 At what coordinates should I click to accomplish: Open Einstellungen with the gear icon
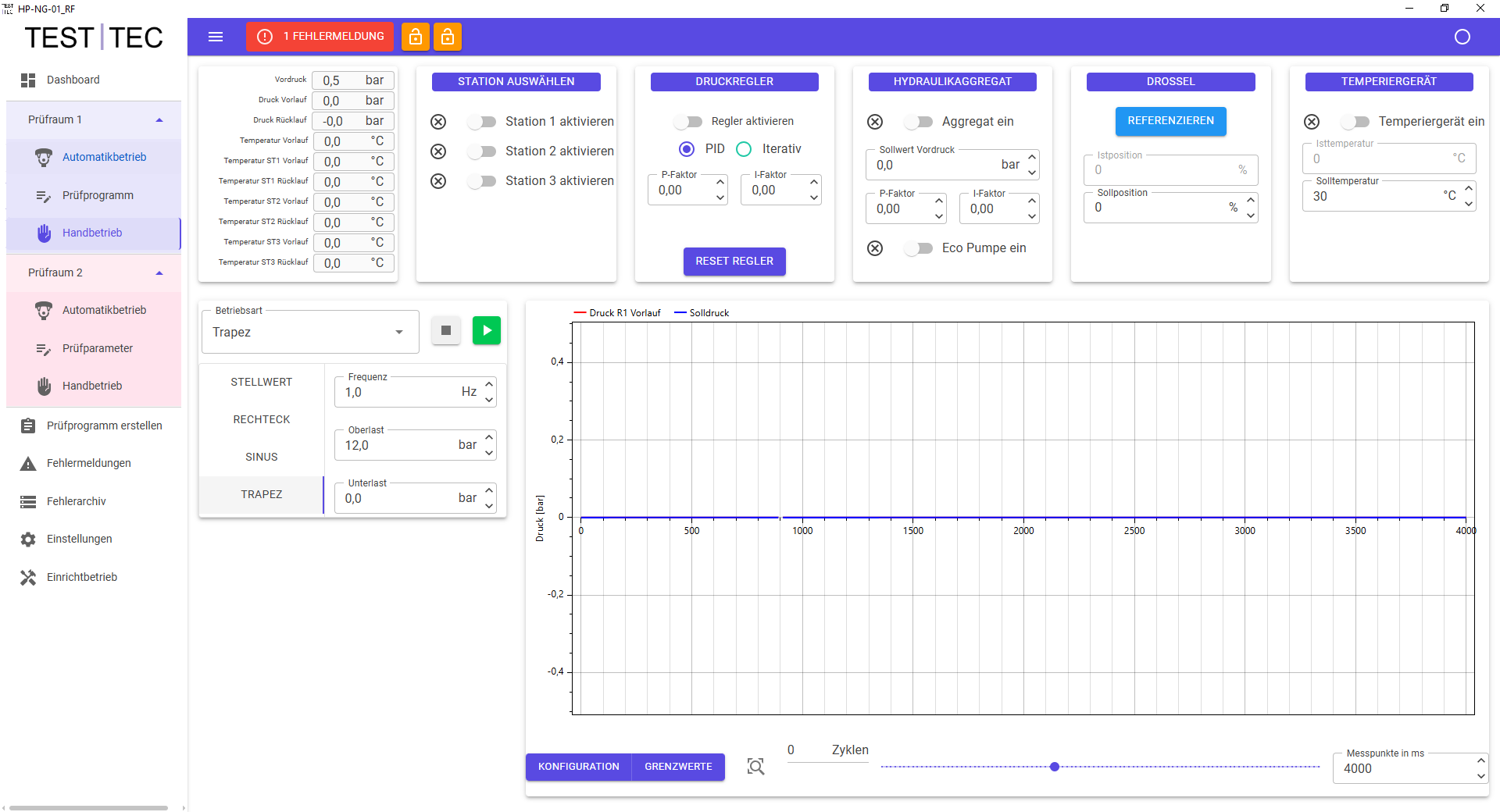[x=28, y=540]
